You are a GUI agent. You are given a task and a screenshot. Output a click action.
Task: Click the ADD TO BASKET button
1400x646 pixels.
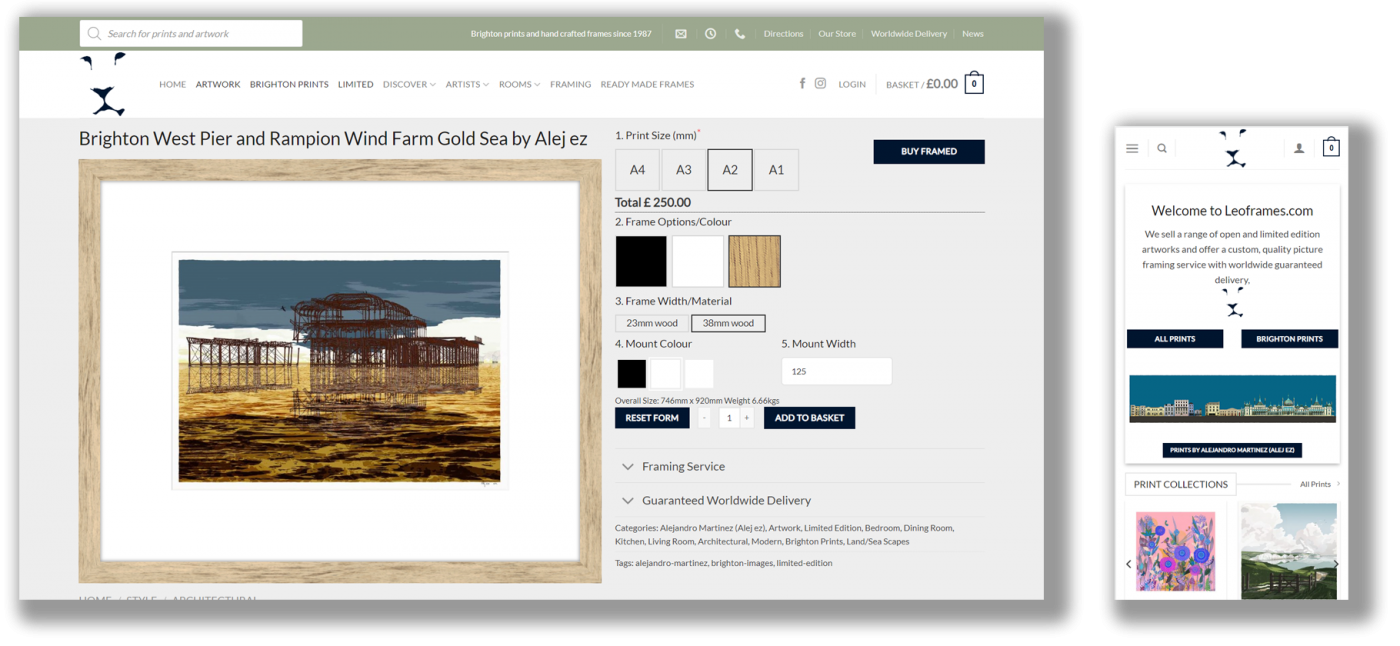[x=809, y=418]
